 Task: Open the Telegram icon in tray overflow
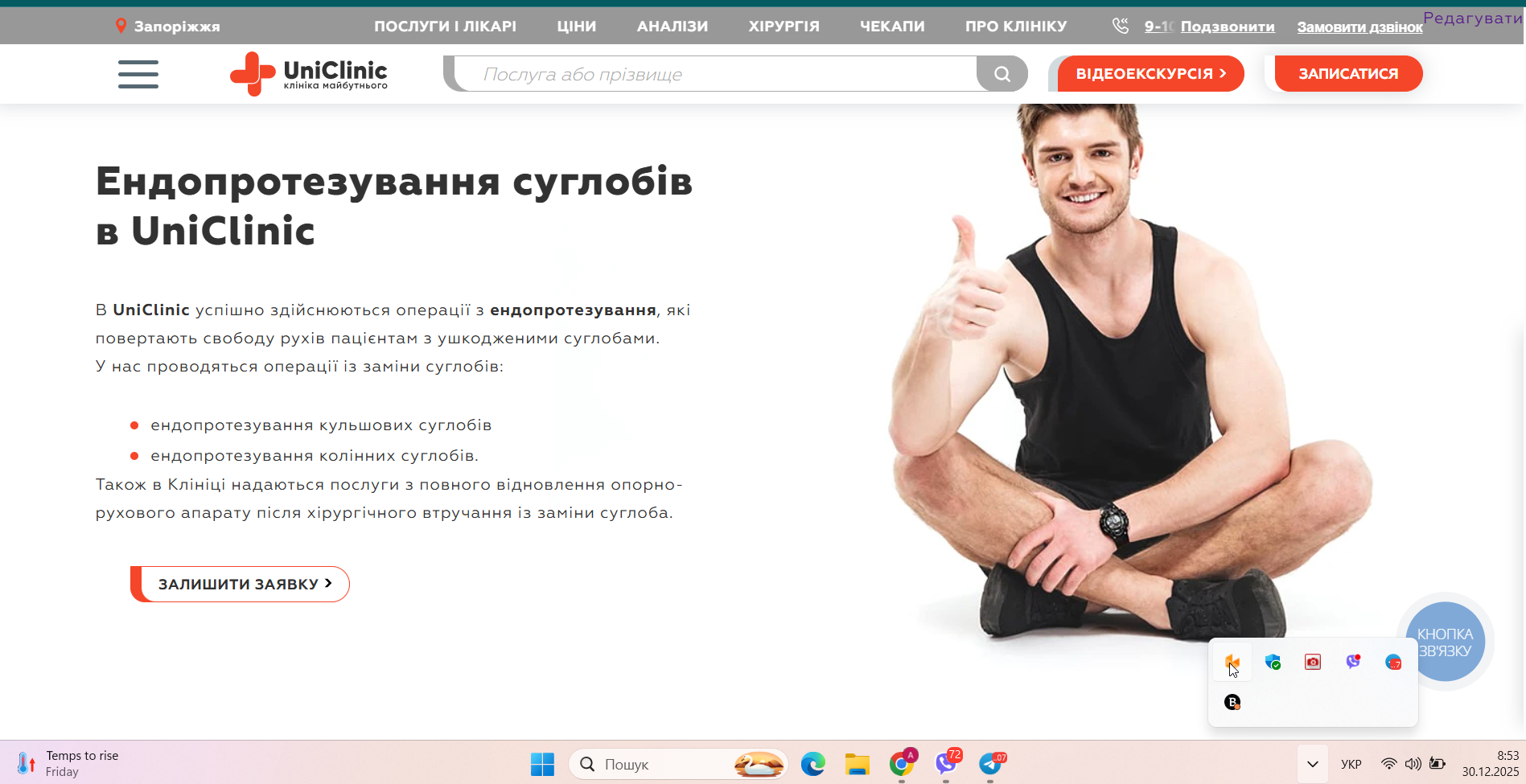tap(1393, 662)
